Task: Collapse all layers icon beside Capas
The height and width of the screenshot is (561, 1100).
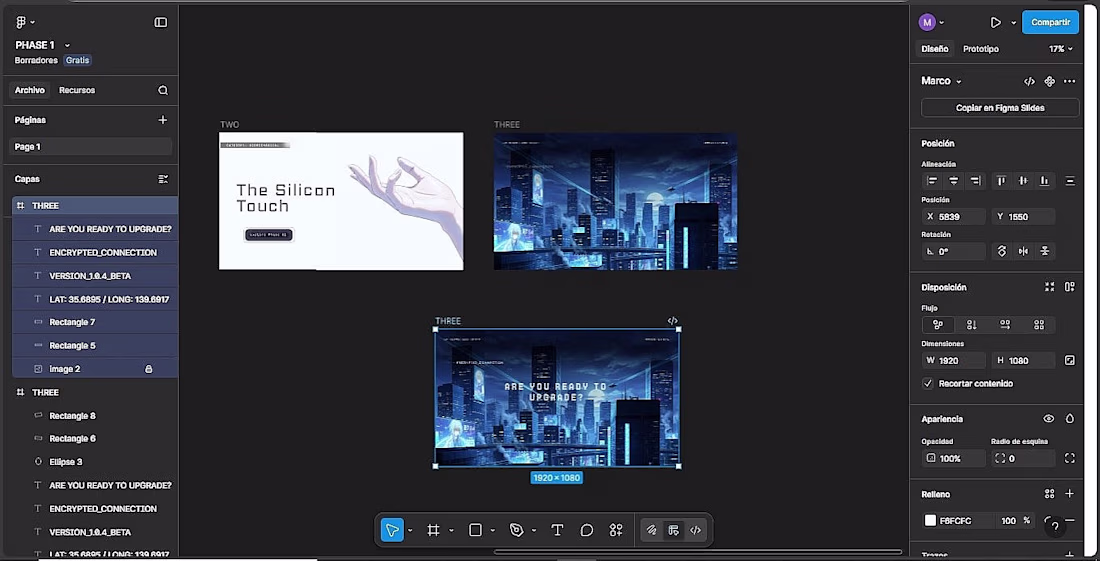Action: (x=163, y=179)
